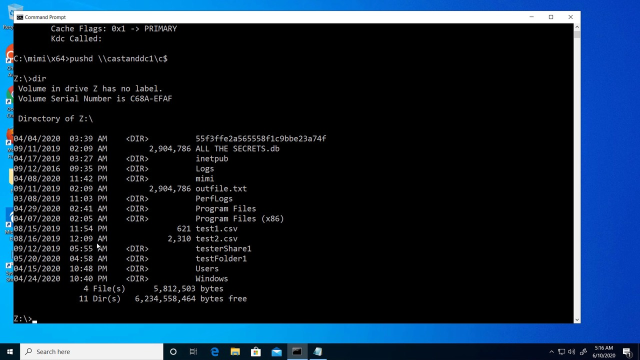This screenshot has height=360, width=640.
Task: Click 'Volume Serial Number is C68A-EFAF' line
Action: tap(95, 99)
